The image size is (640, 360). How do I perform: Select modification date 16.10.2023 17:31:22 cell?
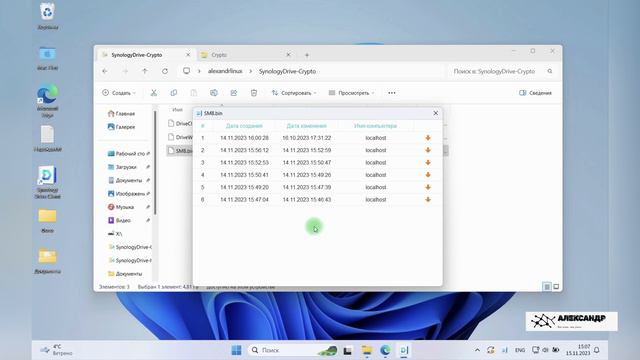[x=307, y=138]
